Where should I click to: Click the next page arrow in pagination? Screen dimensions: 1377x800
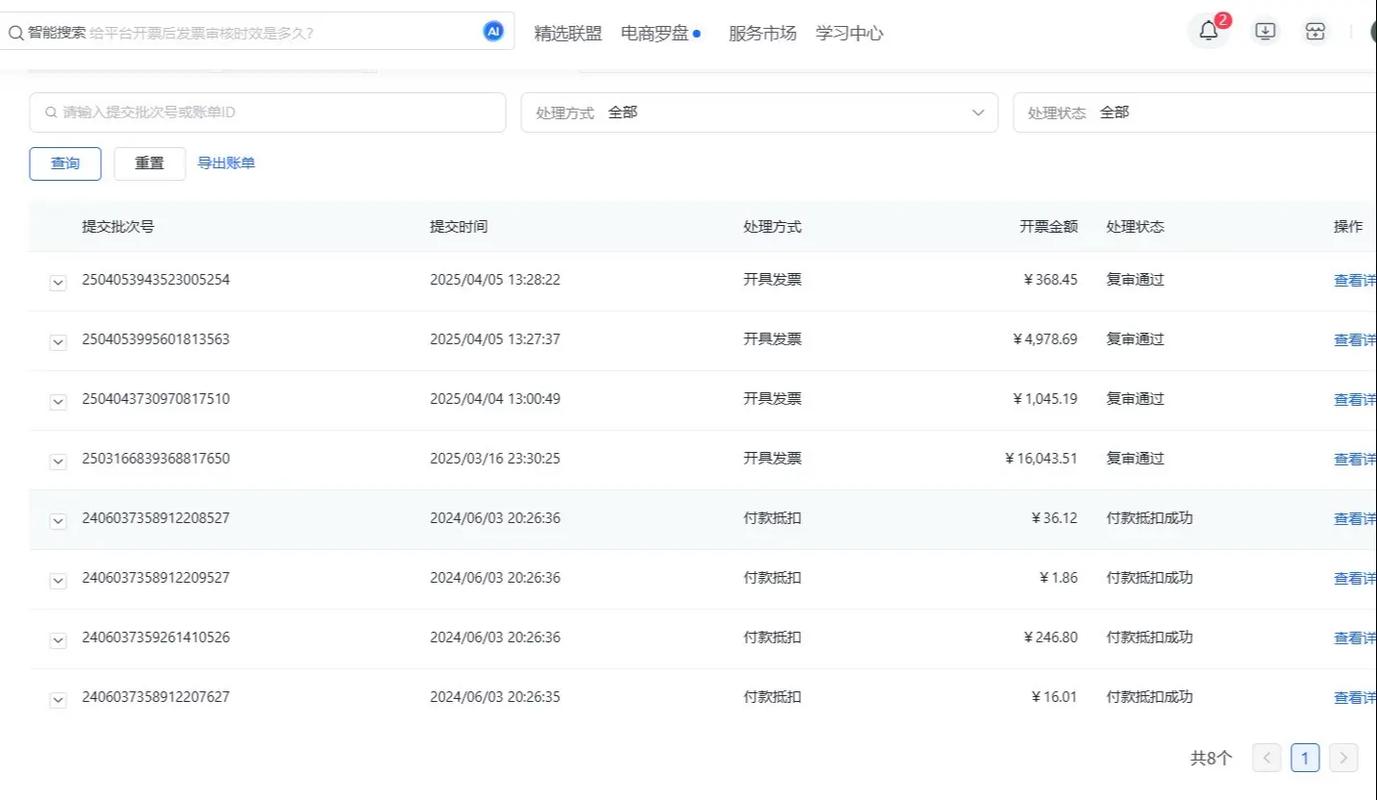1343,757
